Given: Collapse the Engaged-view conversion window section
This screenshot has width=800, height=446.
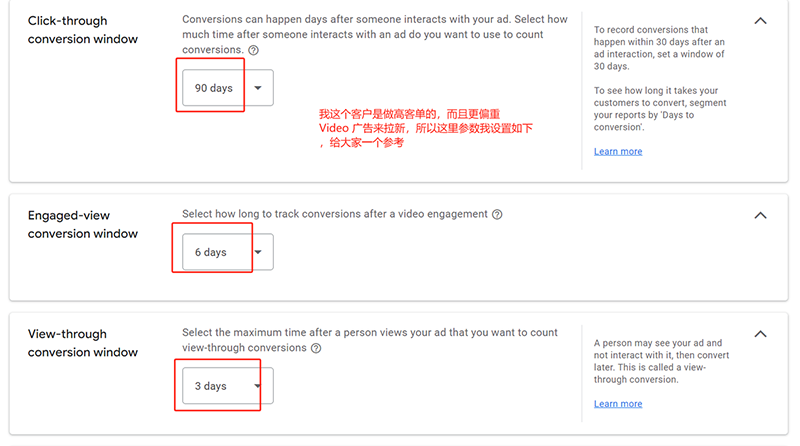Looking at the screenshot, I should 760,215.
